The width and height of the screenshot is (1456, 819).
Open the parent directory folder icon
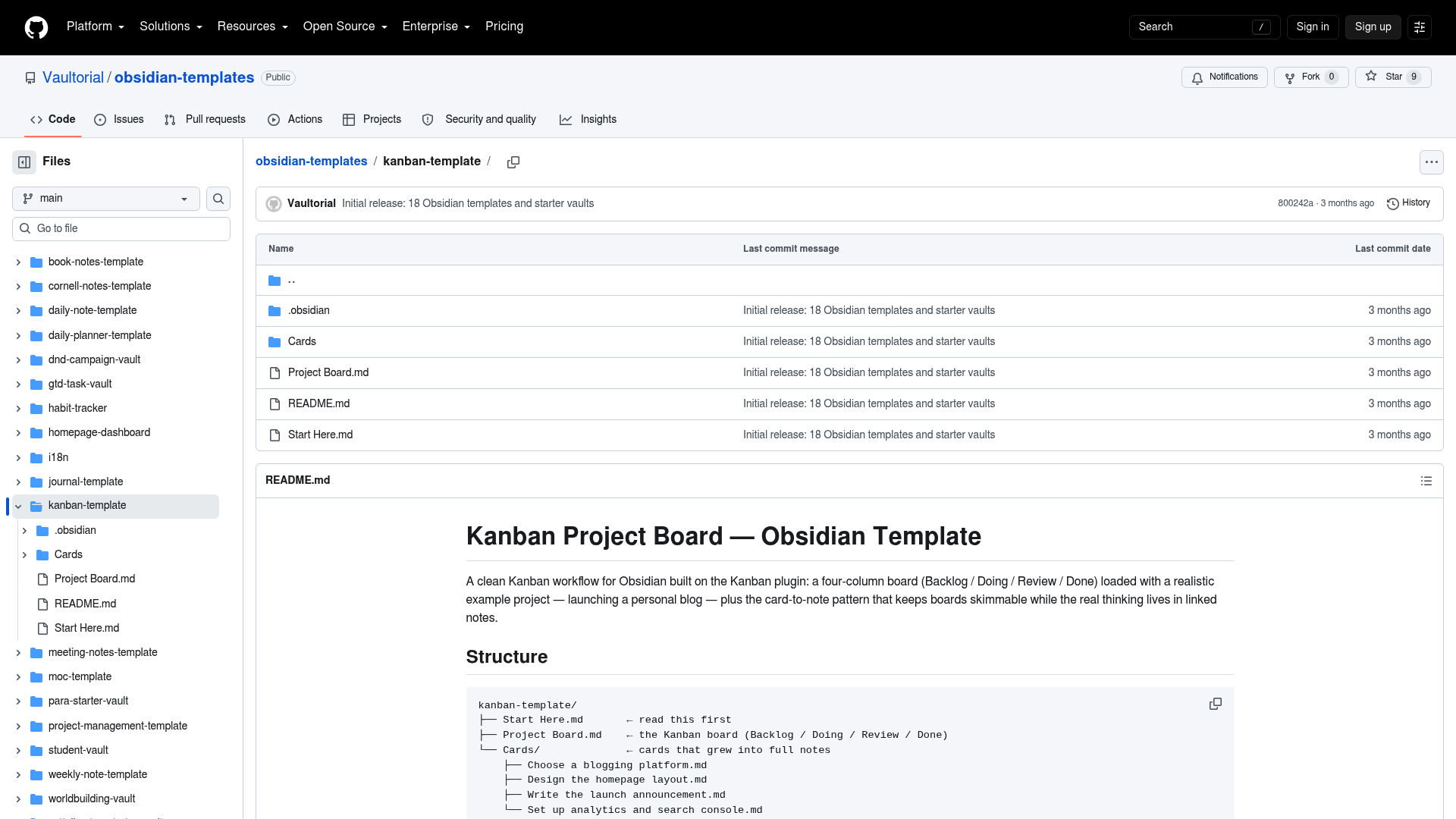click(275, 281)
